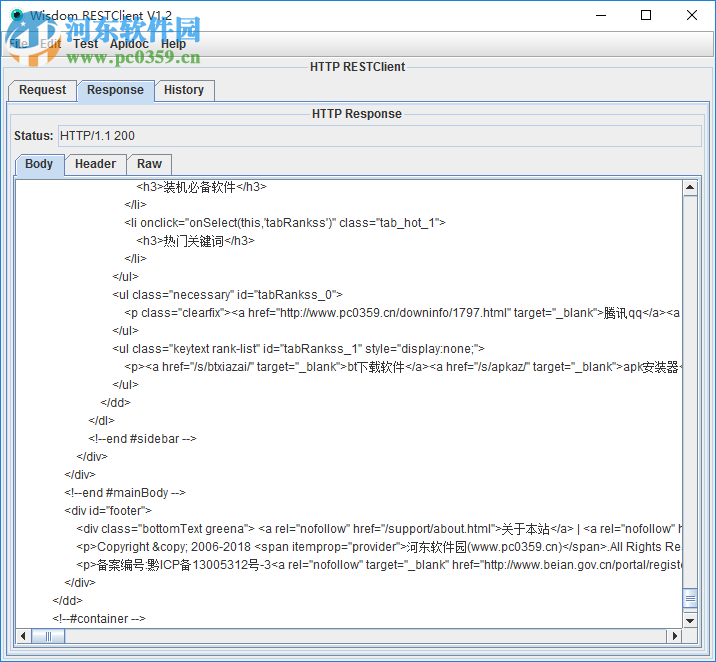716x662 pixels.
Task: Switch to the Header sub-tab
Action: 95,164
